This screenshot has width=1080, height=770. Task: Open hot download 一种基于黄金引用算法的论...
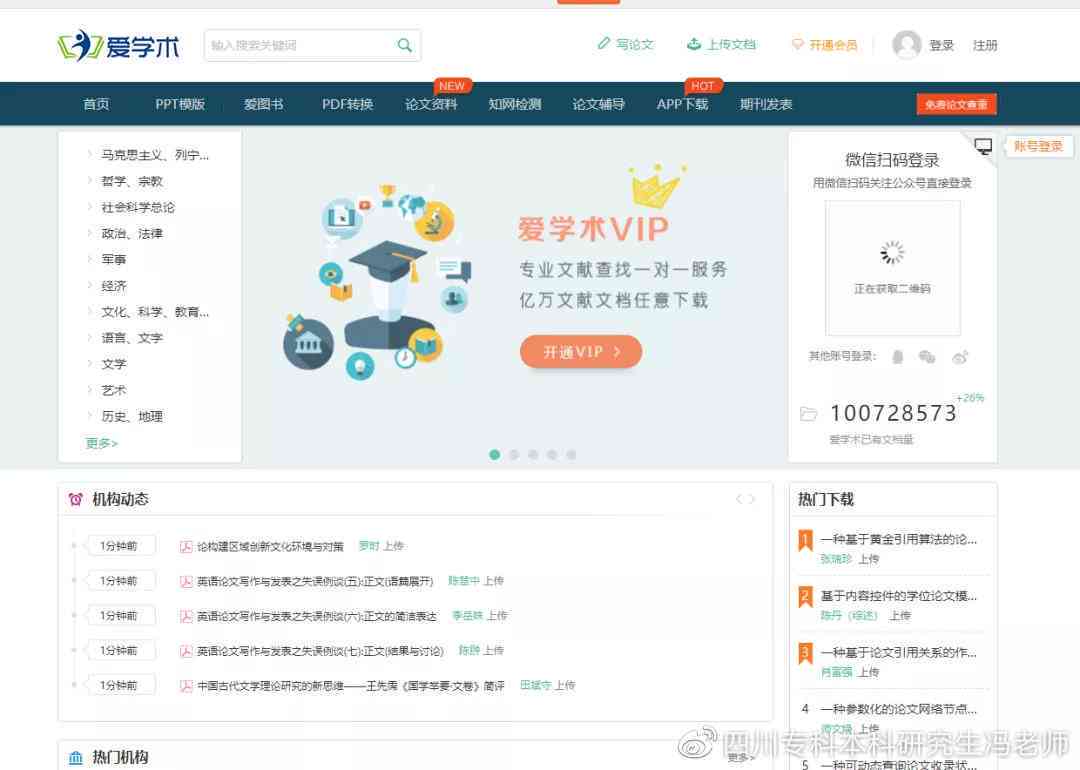click(898, 539)
